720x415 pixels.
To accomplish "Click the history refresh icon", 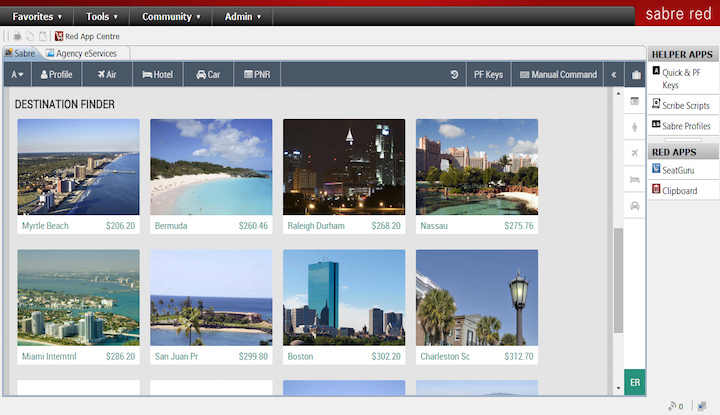I will click(454, 74).
